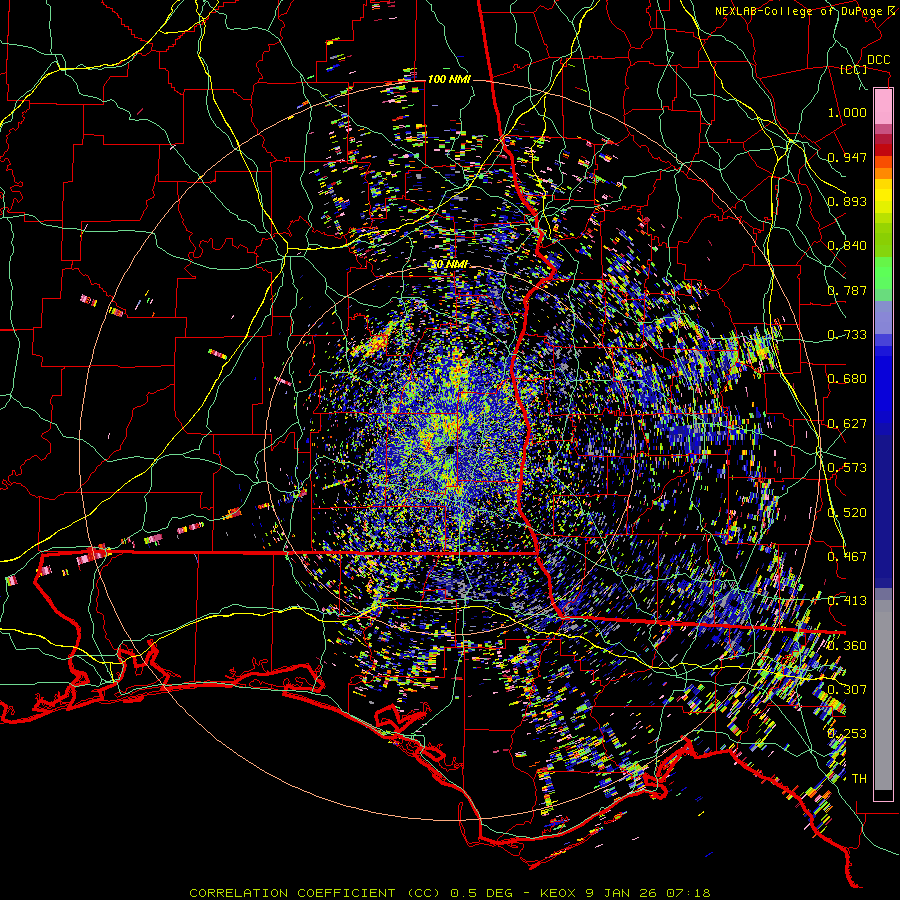Click the 0.893 scale value
Viewport: 900px width, 900px height.
847,201
